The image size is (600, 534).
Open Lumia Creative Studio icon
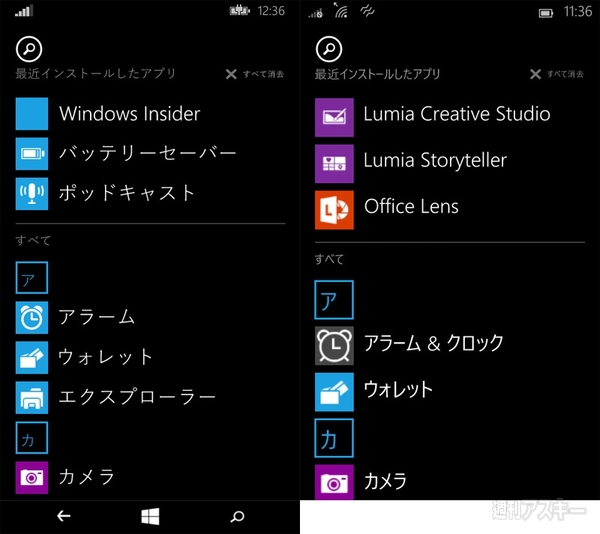pos(334,117)
